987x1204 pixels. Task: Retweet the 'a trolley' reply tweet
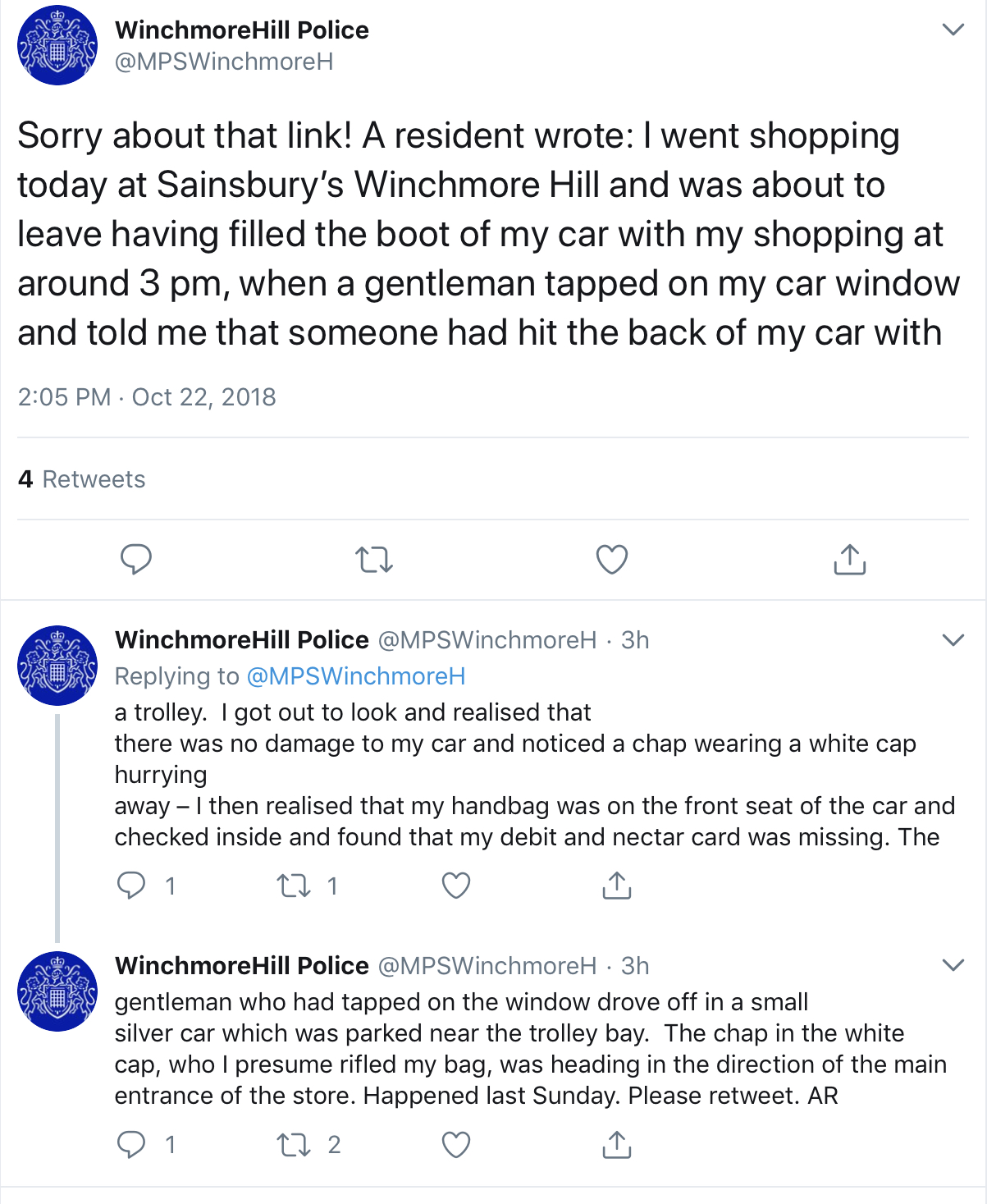point(294,886)
